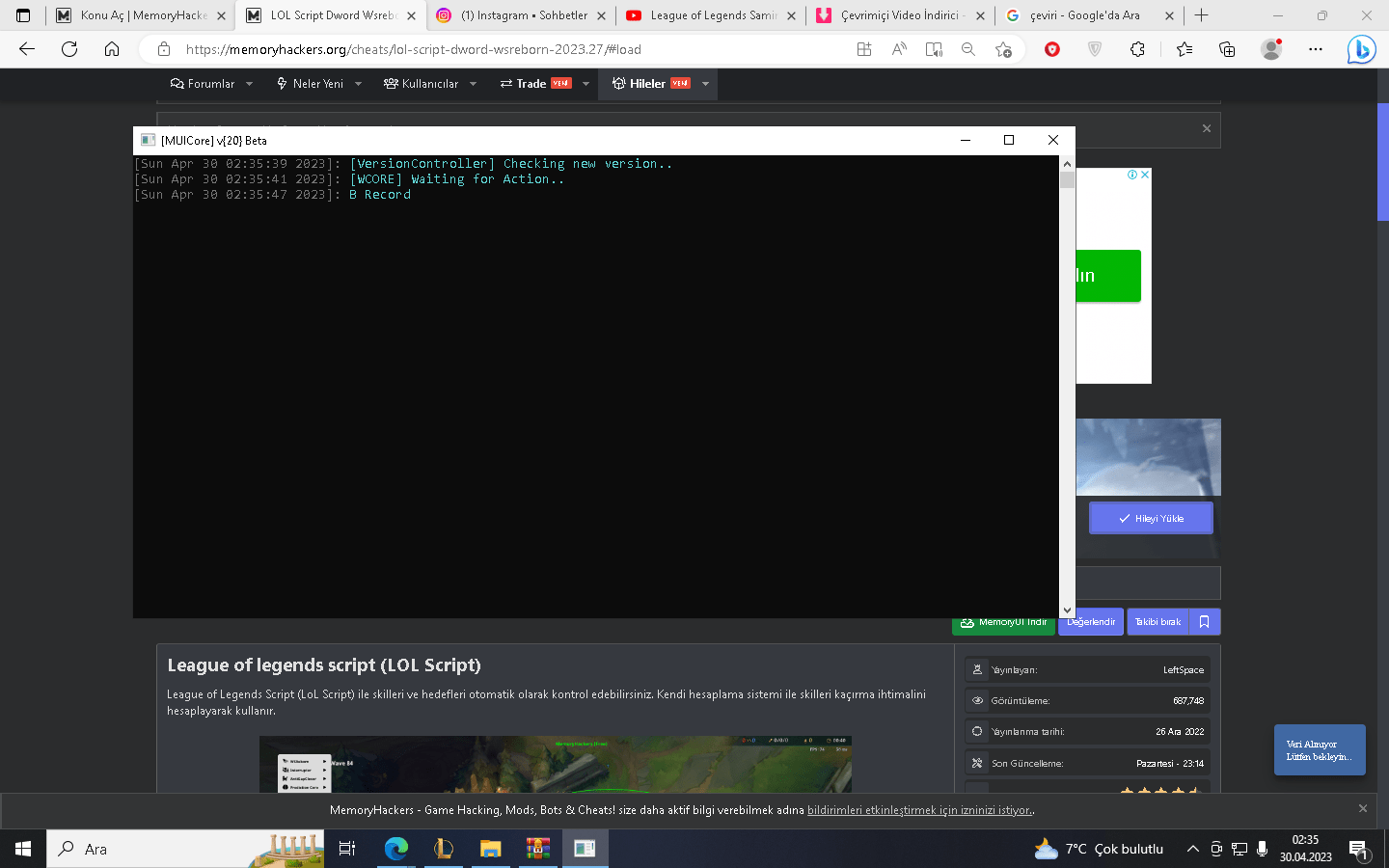Launch Bing chat sidebar

point(1361,49)
